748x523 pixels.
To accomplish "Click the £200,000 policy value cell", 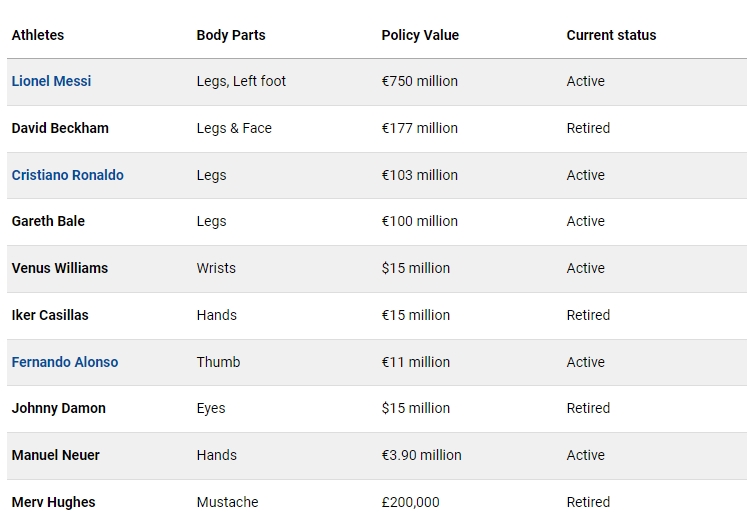I will pos(410,502).
